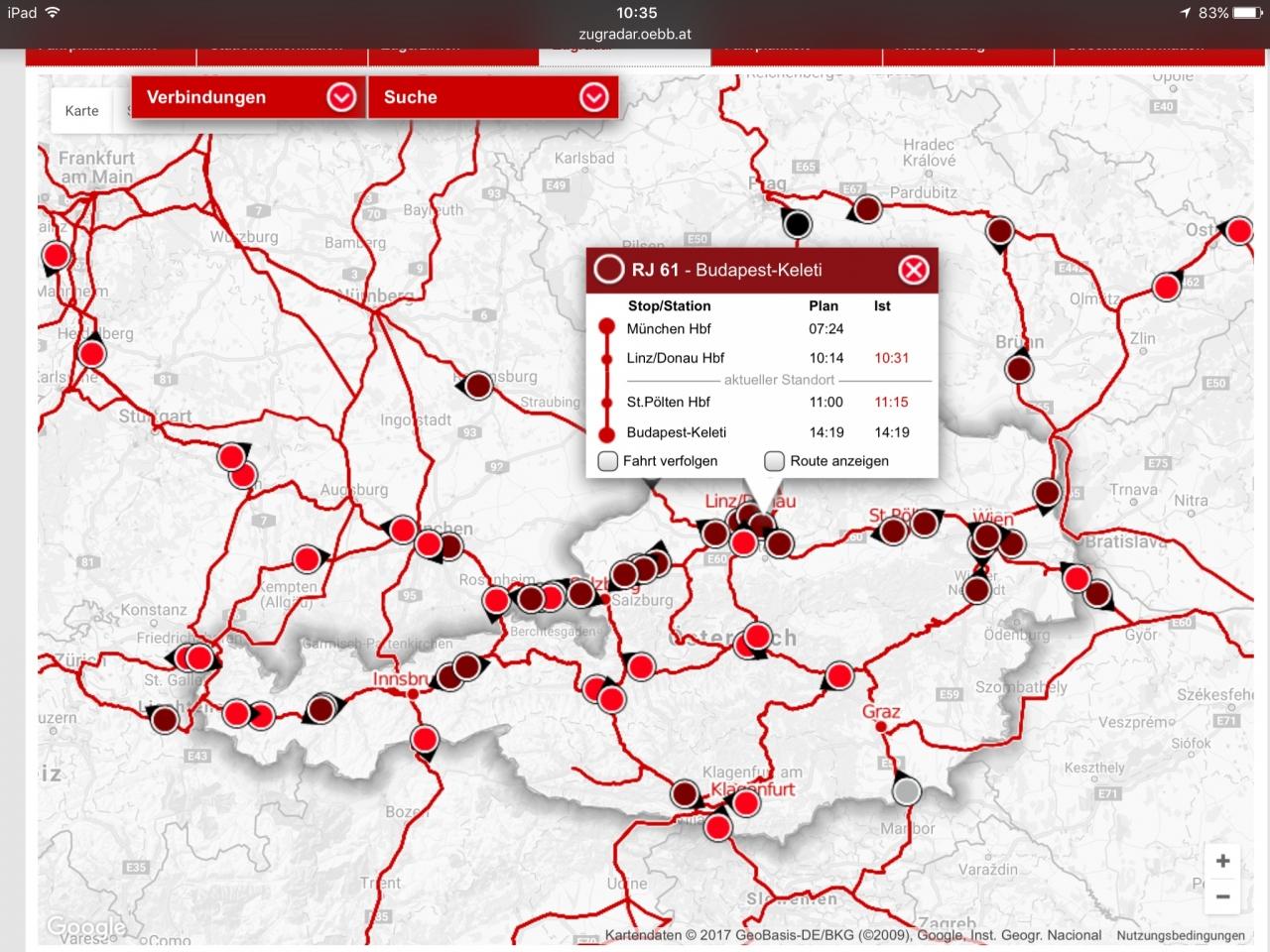Click the train marker at Regensburg
The height and width of the screenshot is (952, 1270).
click(x=478, y=385)
